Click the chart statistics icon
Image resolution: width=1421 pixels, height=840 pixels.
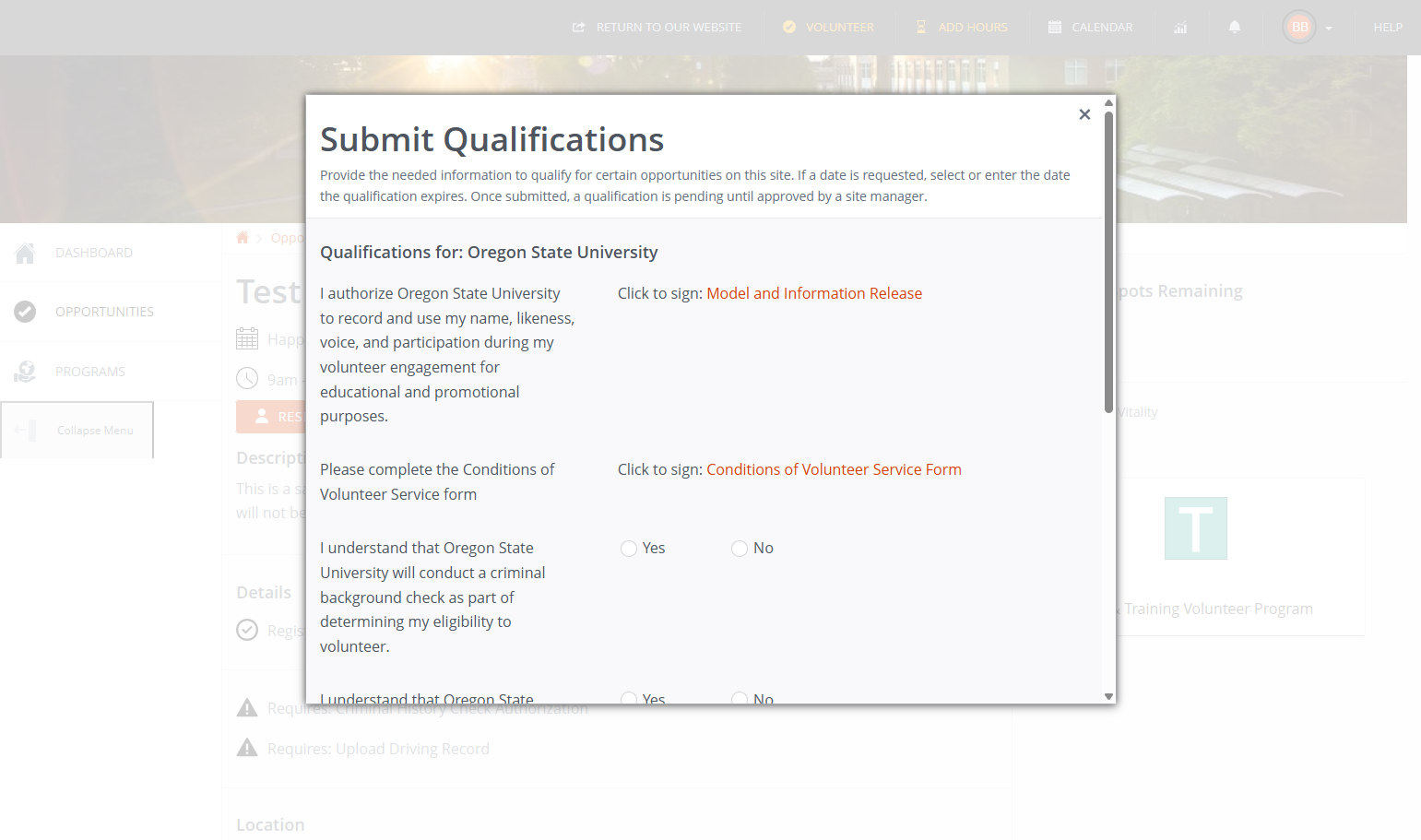point(1180,28)
